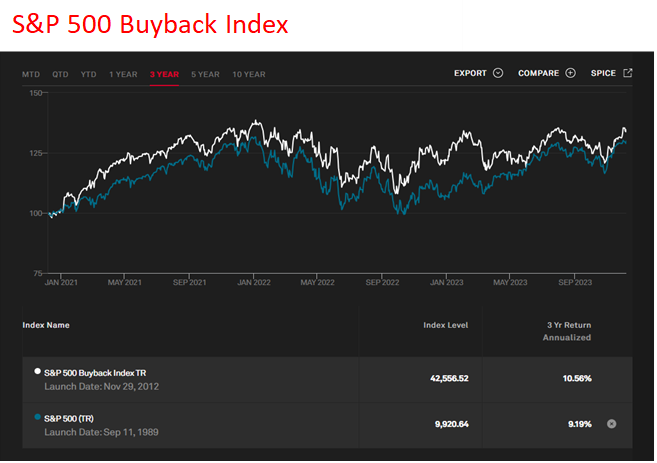Click the 3 Yr Return Annualized header

coord(566,331)
